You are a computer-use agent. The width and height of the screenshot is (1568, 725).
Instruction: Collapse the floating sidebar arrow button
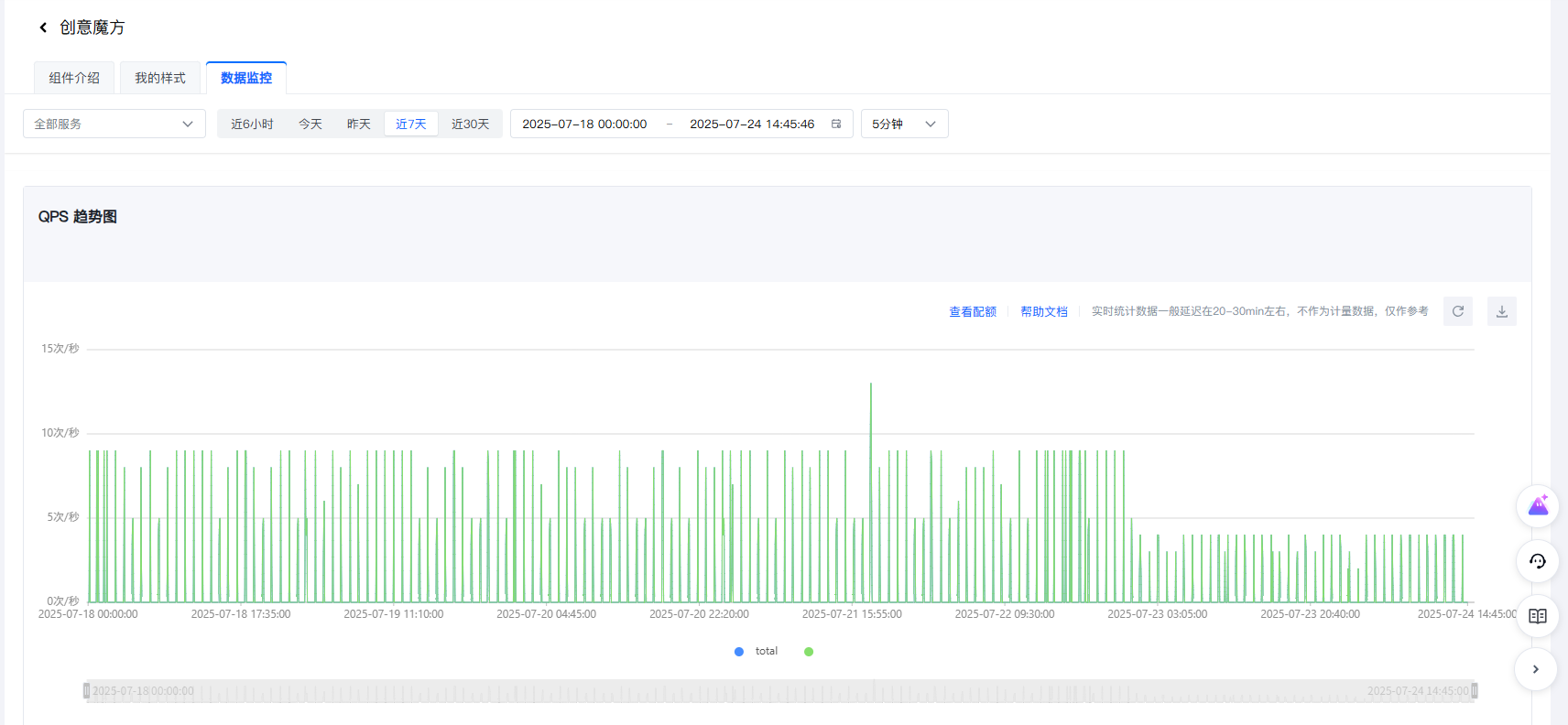(x=1536, y=669)
